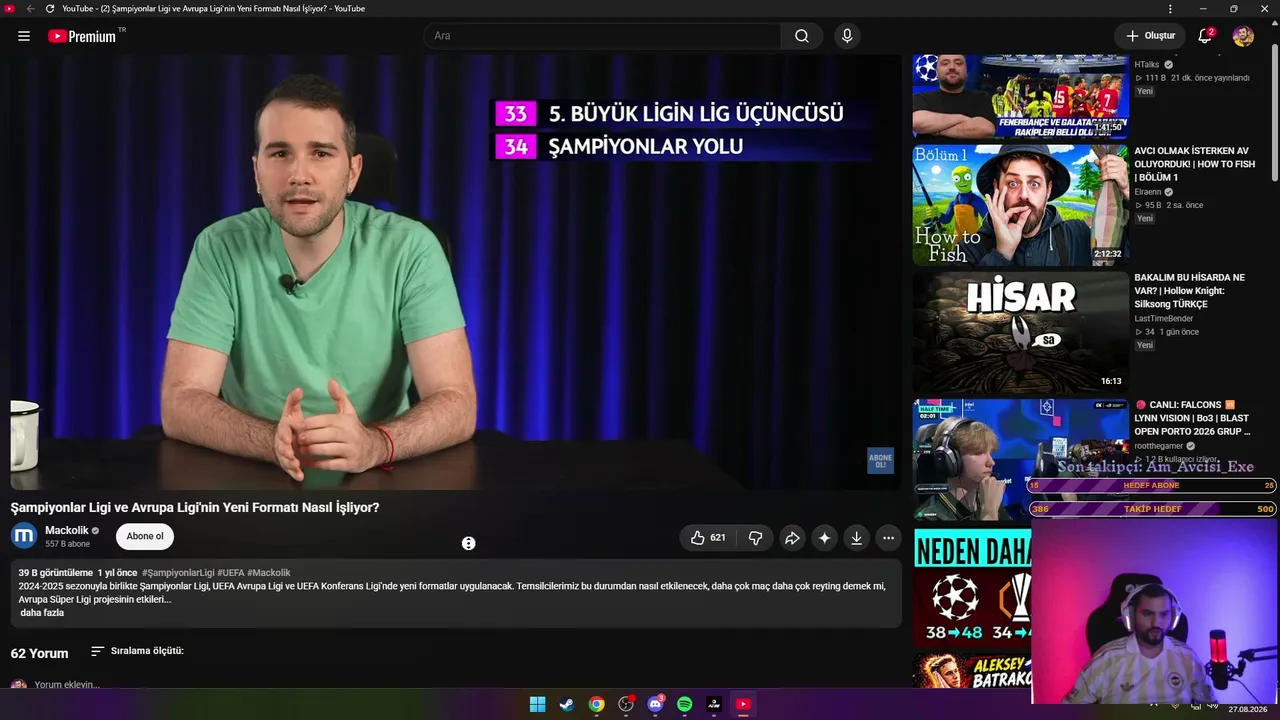Like the video with thumbs up
Image resolution: width=1280 pixels, height=720 pixels.
point(708,538)
